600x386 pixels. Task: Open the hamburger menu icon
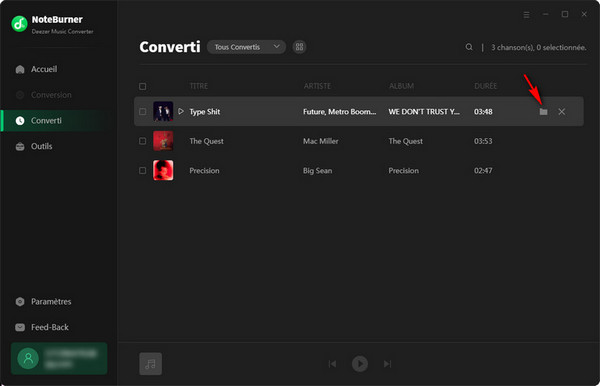[527, 15]
